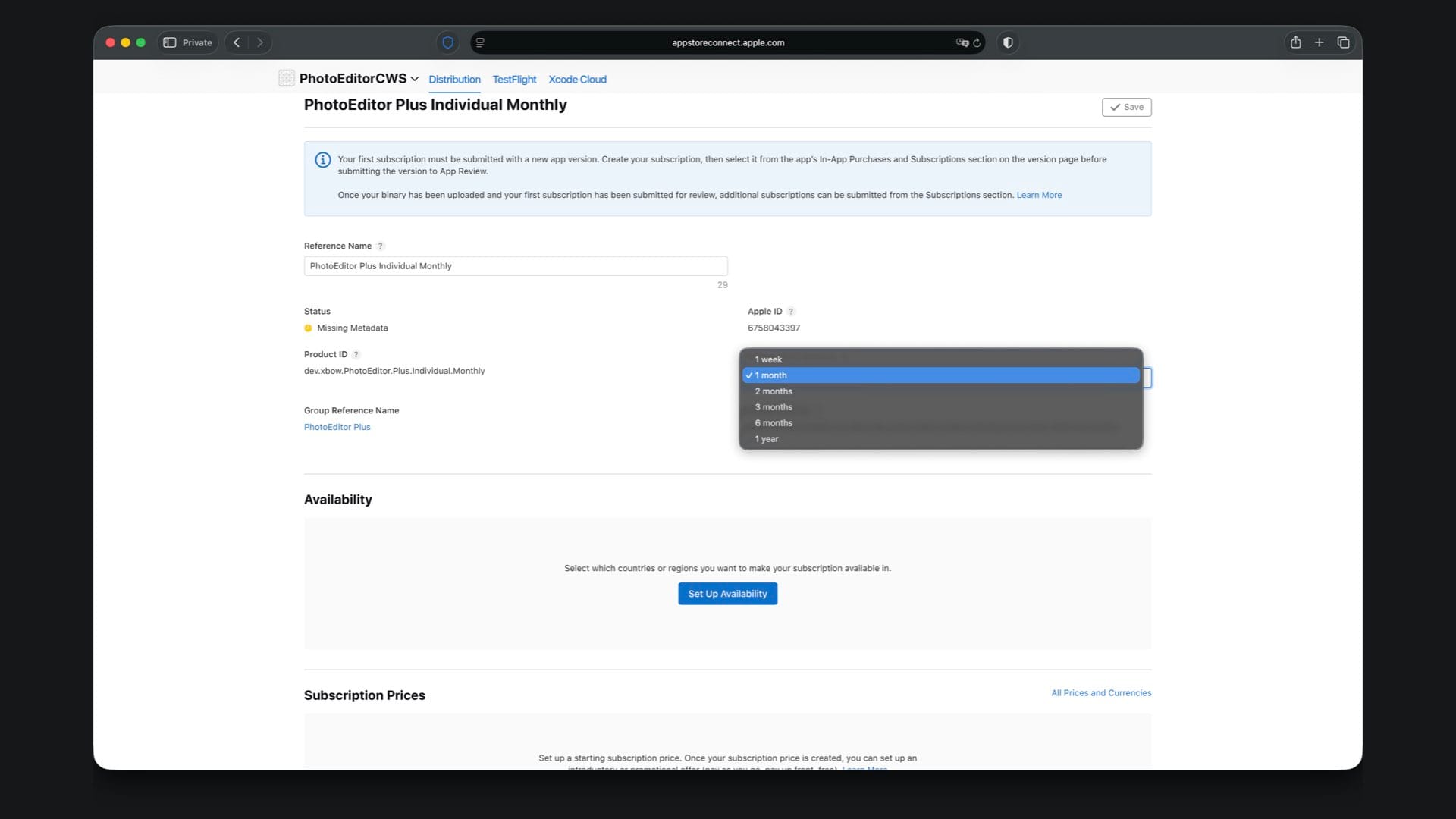The image size is (1456, 819).
Task: Choose 3 months from duration list
Action: tap(773, 407)
